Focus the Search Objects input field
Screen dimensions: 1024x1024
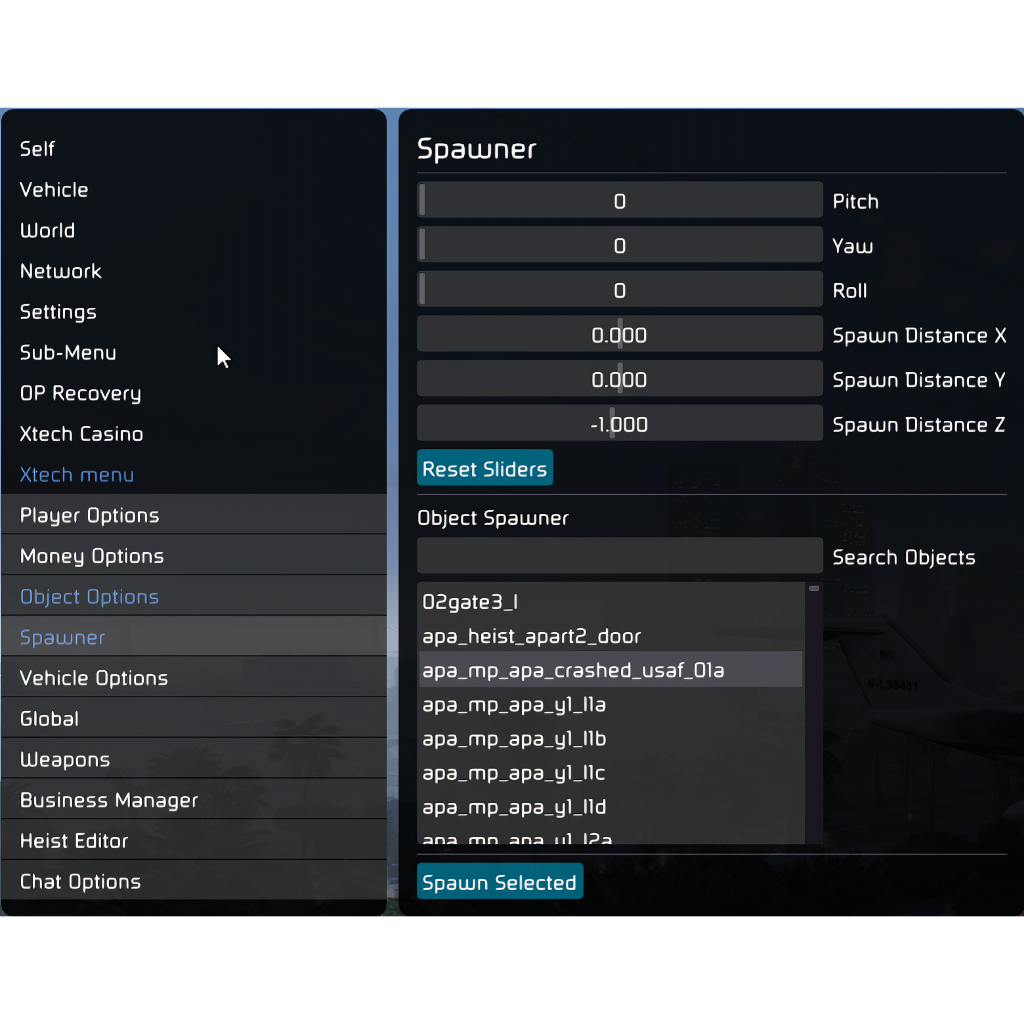click(x=619, y=556)
